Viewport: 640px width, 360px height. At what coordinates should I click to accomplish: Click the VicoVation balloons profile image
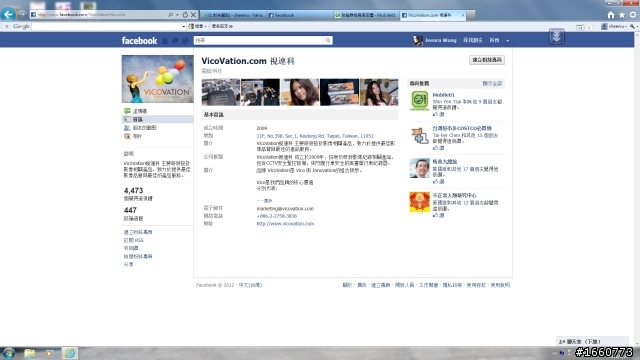pyautogui.click(x=158, y=79)
